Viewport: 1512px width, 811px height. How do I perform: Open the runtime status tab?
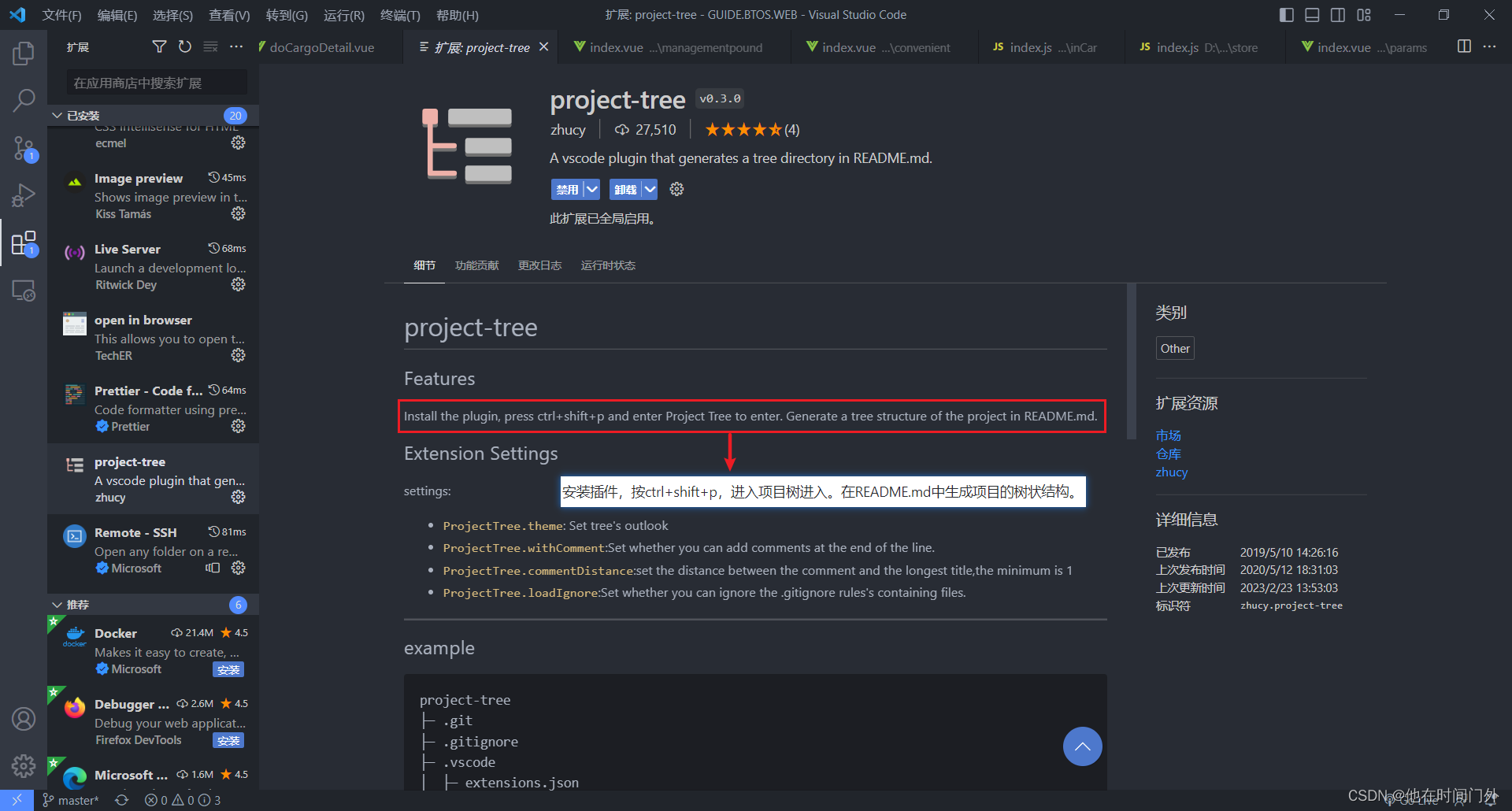pos(608,265)
